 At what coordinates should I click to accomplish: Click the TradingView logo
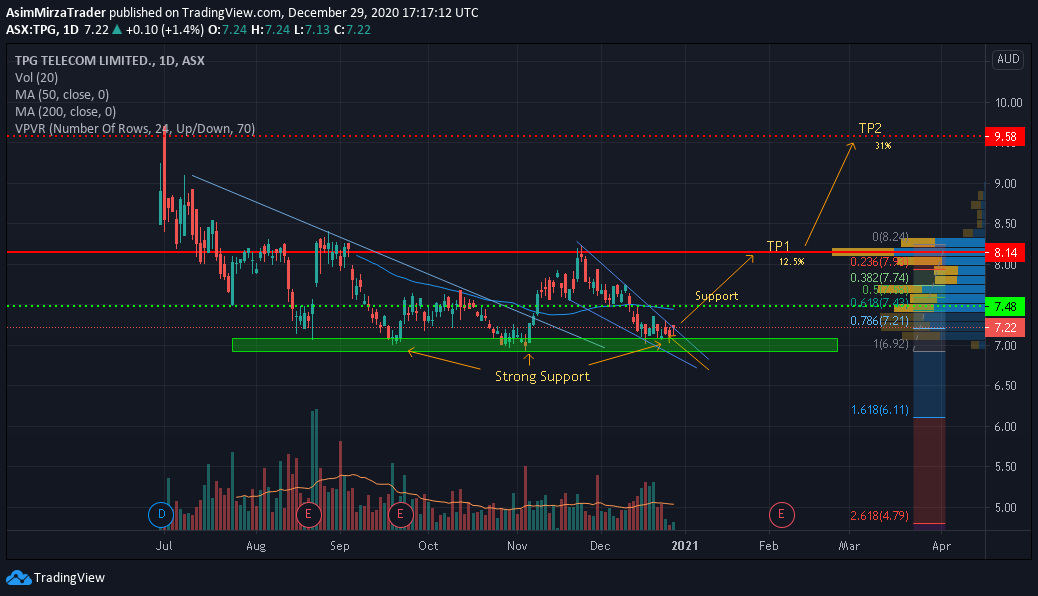coord(56,577)
